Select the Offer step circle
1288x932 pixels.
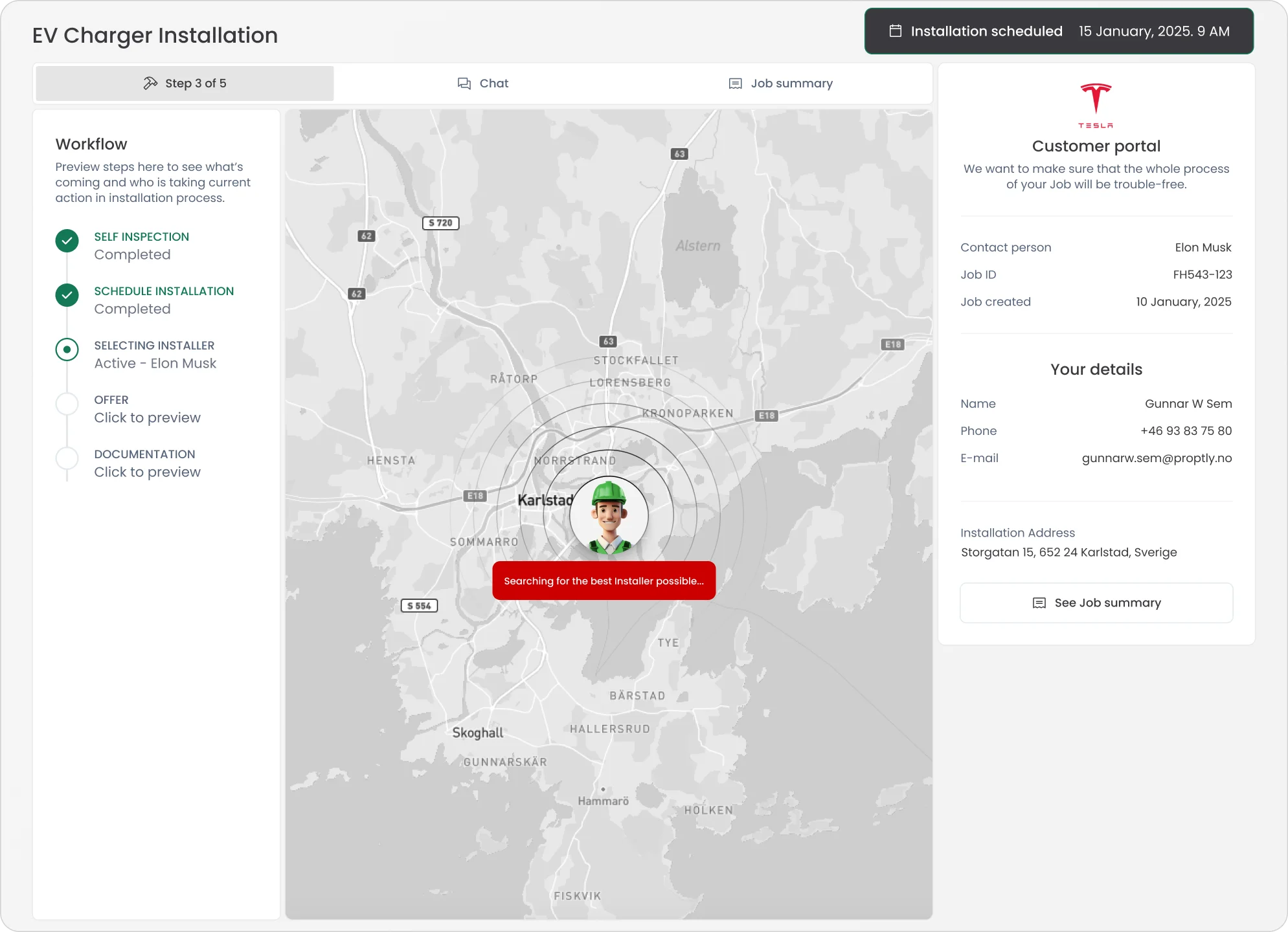pyautogui.click(x=67, y=404)
